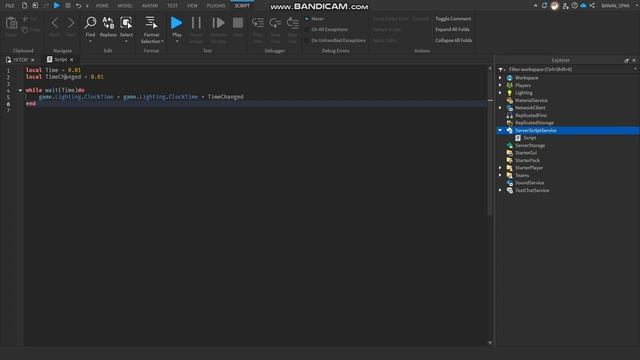Screen dimensions: 640x360
Task: Switch to the VIEW ribbon tab
Action: (x=192, y=6)
